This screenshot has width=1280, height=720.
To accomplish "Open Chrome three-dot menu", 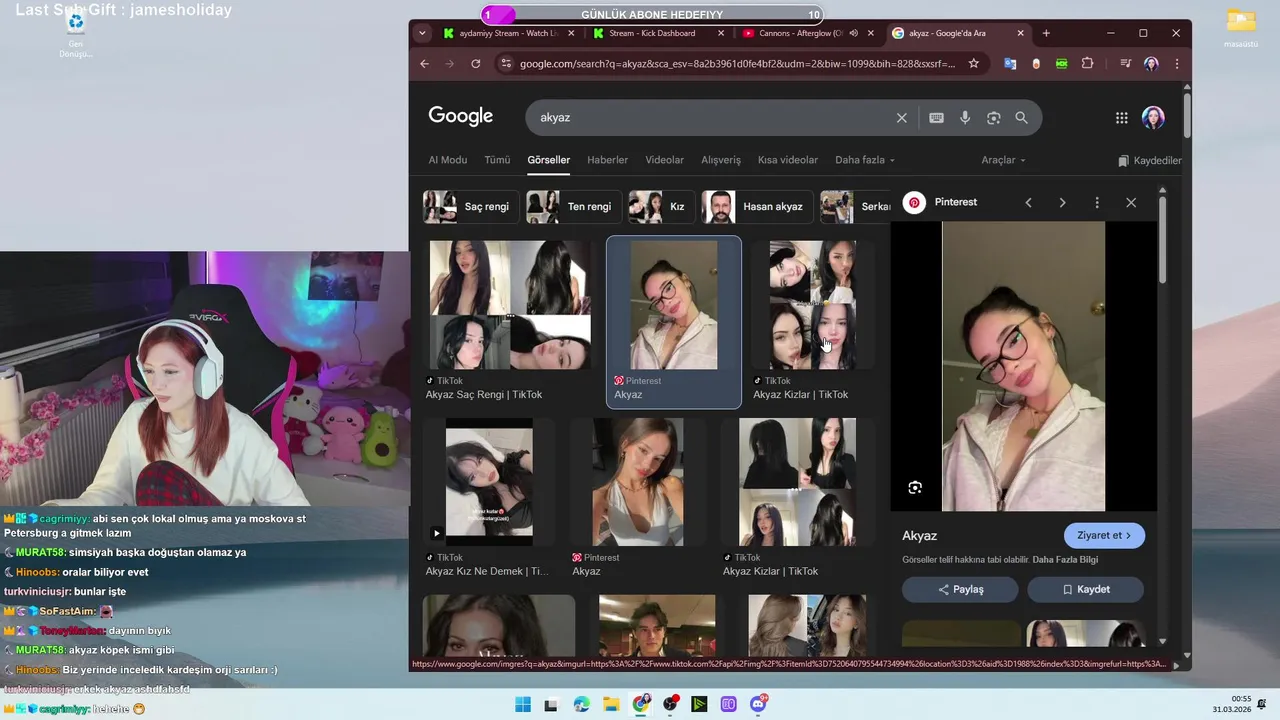I will point(1177,63).
